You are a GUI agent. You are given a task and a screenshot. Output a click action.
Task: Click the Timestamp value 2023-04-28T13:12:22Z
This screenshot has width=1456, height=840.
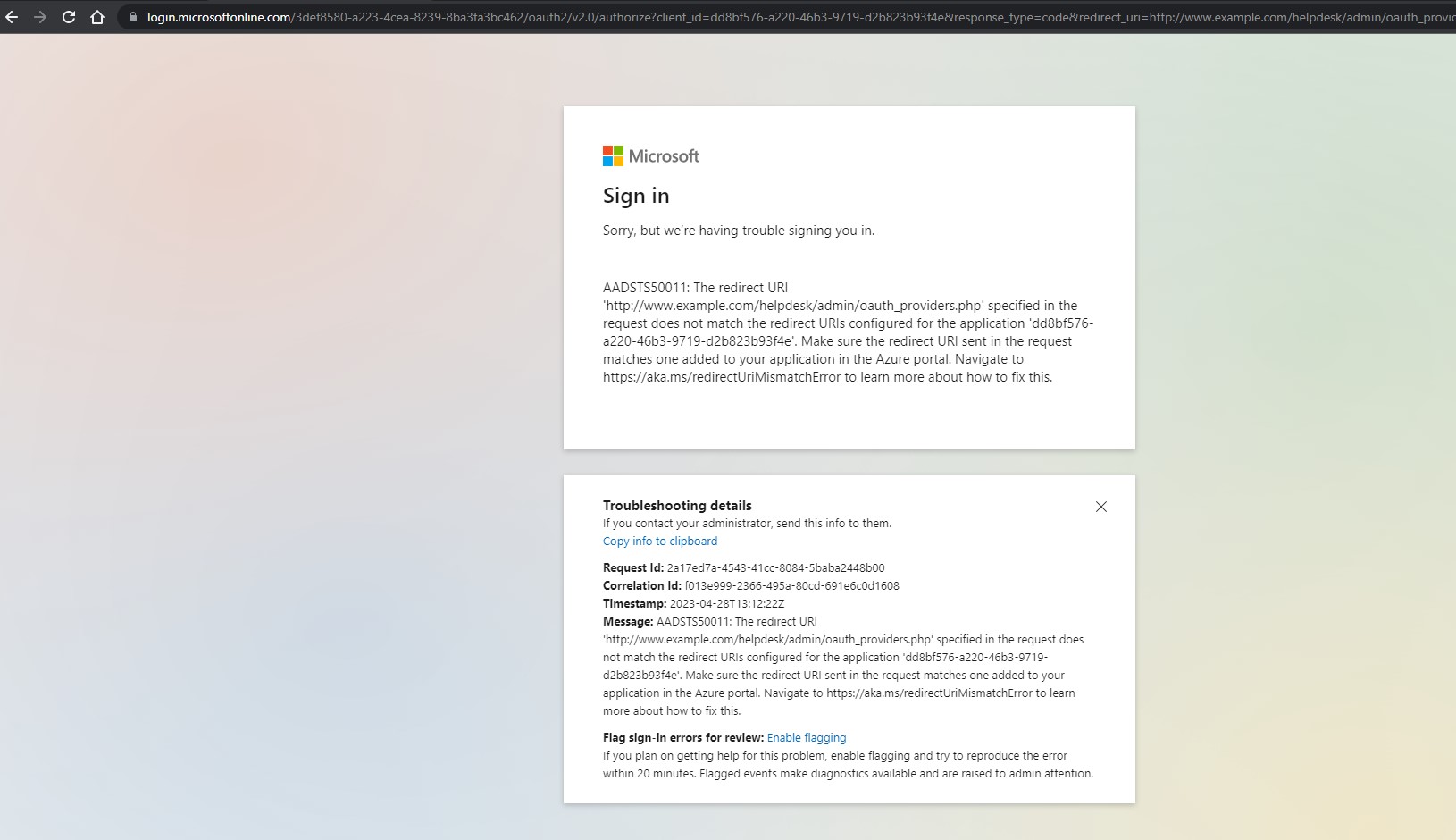pyautogui.click(x=727, y=604)
